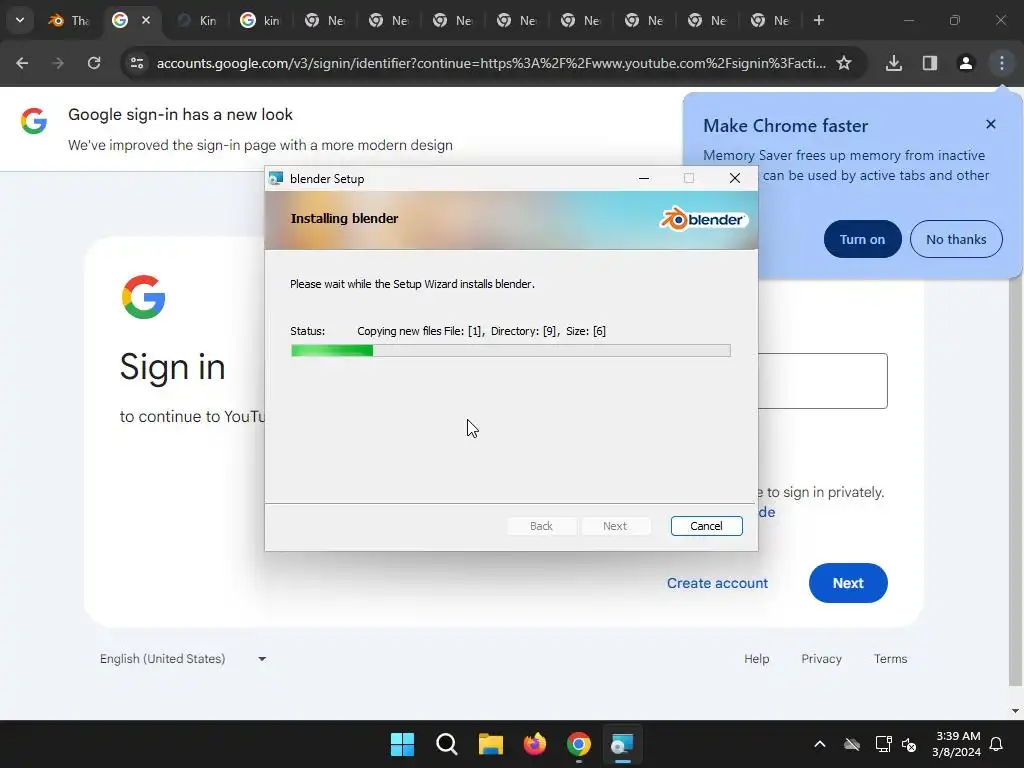This screenshot has width=1024, height=768.
Task: Dismiss the Make Chrome faster popup
Action: tap(991, 124)
